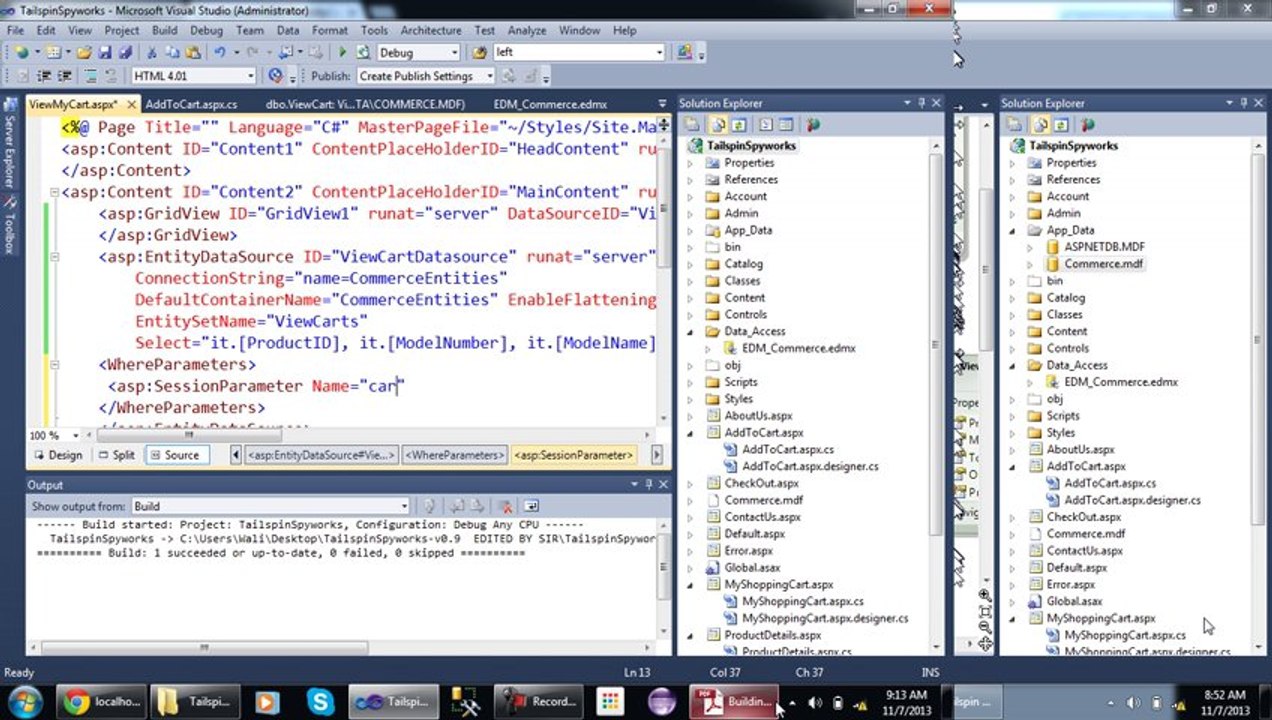Expand Catalog folder in left Solution Explorer
The width and height of the screenshot is (1272, 720).
click(690, 264)
